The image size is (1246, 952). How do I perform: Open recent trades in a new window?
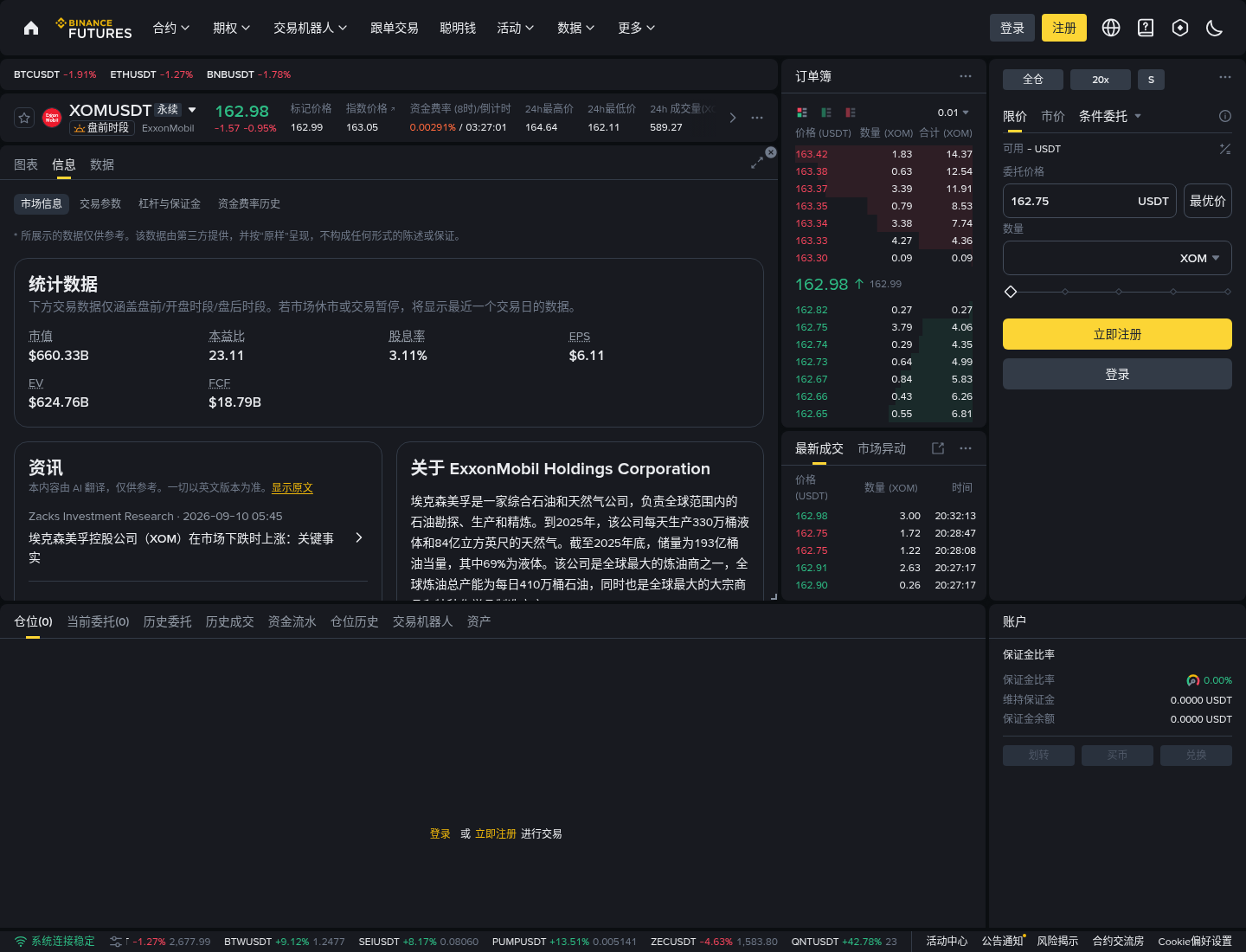click(938, 448)
